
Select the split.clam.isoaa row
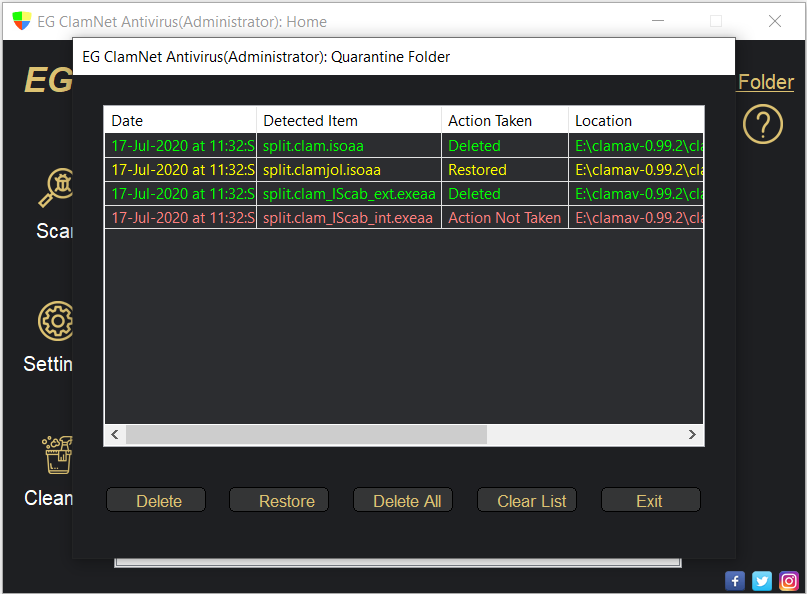pyautogui.click(x=404, y=146)
